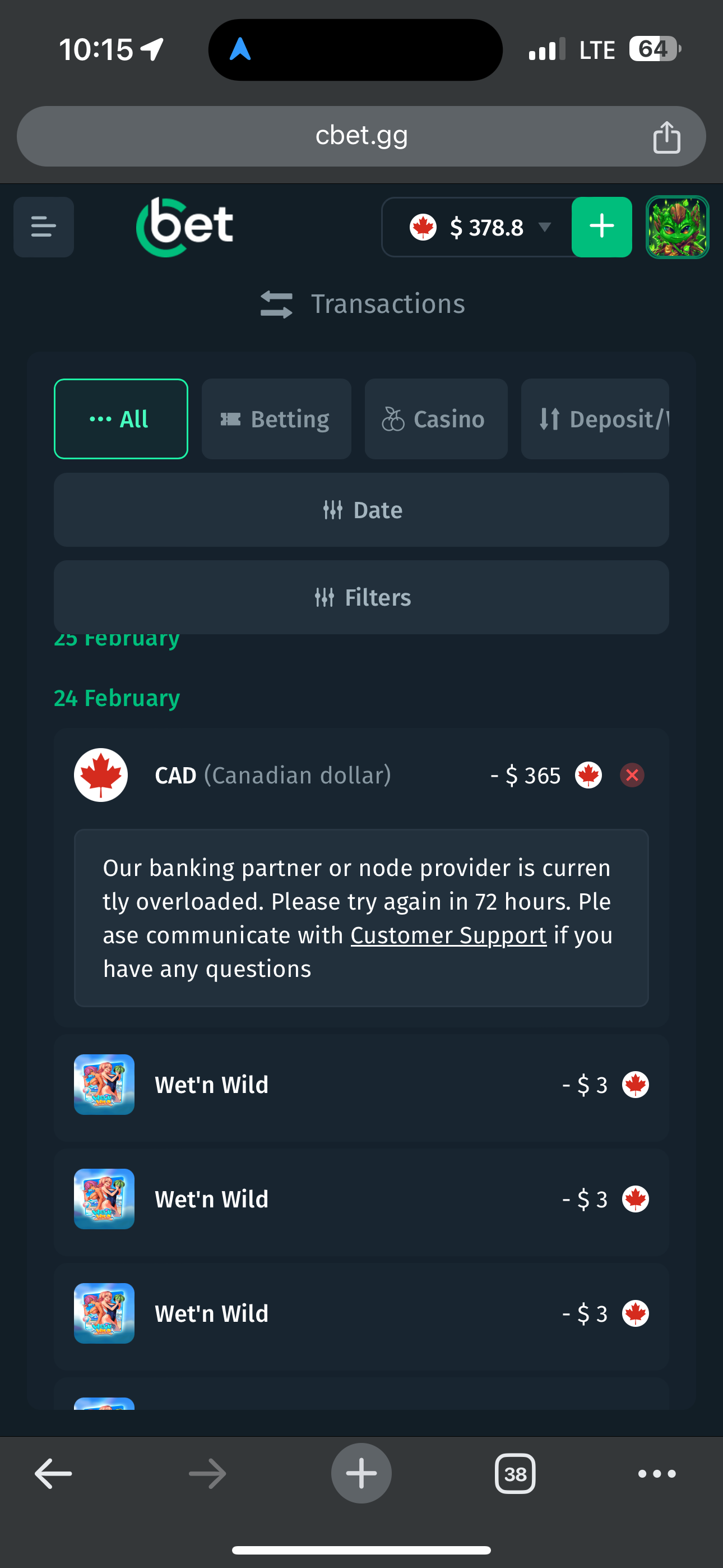The image size is (723, 1568).
Task: Tap the red failed status icon
Action: point(632,775)
